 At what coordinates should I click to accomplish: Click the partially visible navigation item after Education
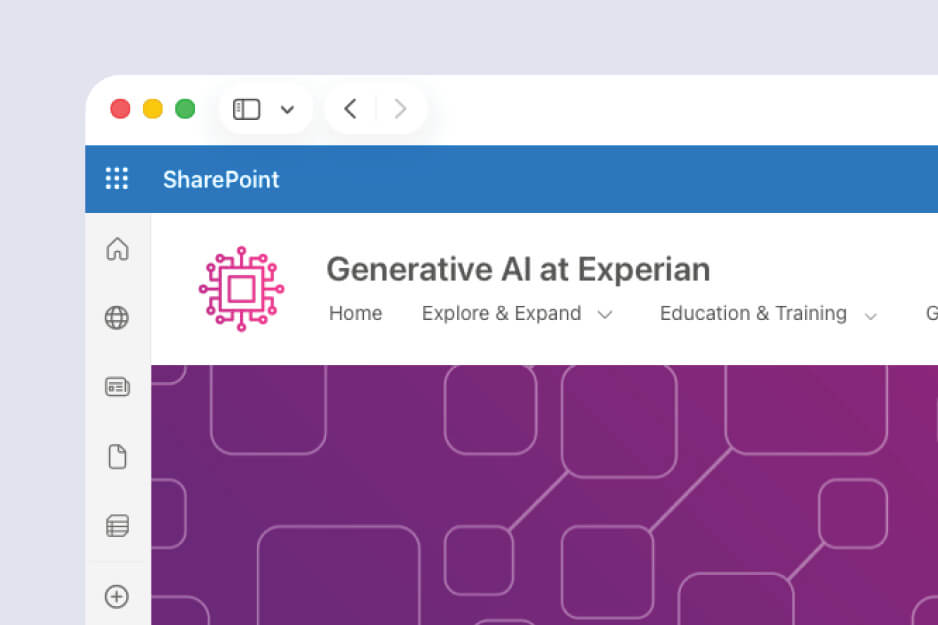[931, 313]
